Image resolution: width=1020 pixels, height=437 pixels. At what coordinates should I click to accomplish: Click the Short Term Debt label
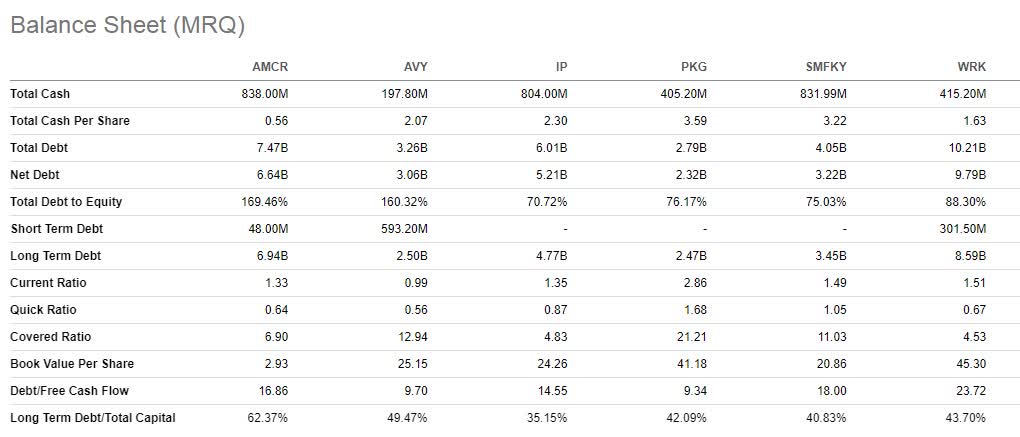[x=57, y=229]
